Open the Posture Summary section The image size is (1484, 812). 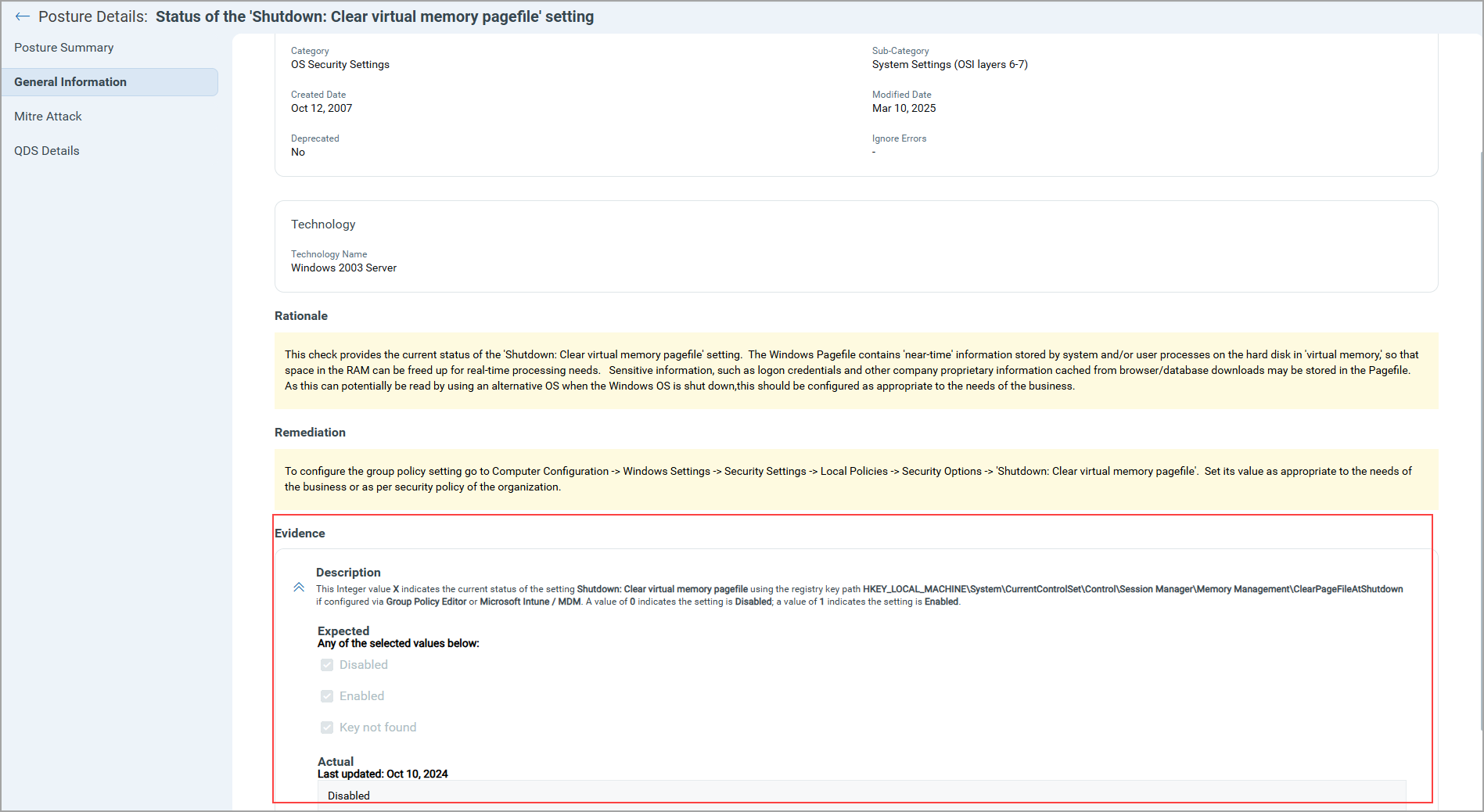tap(64, 48)
